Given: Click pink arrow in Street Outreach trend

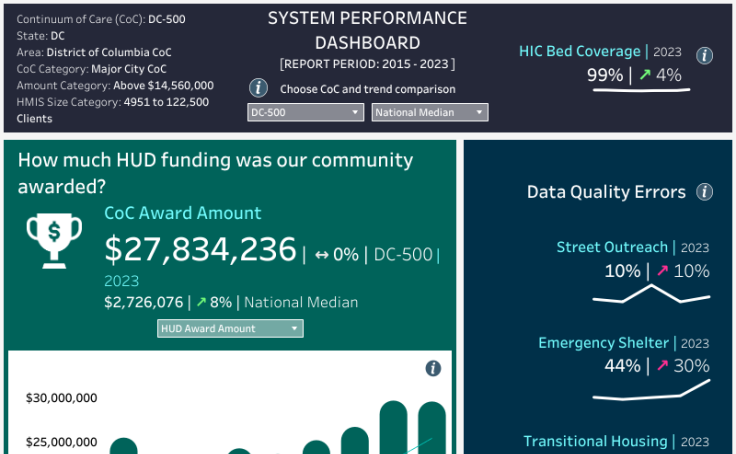Looking at the screenshot, I should (x=661, y=271).
